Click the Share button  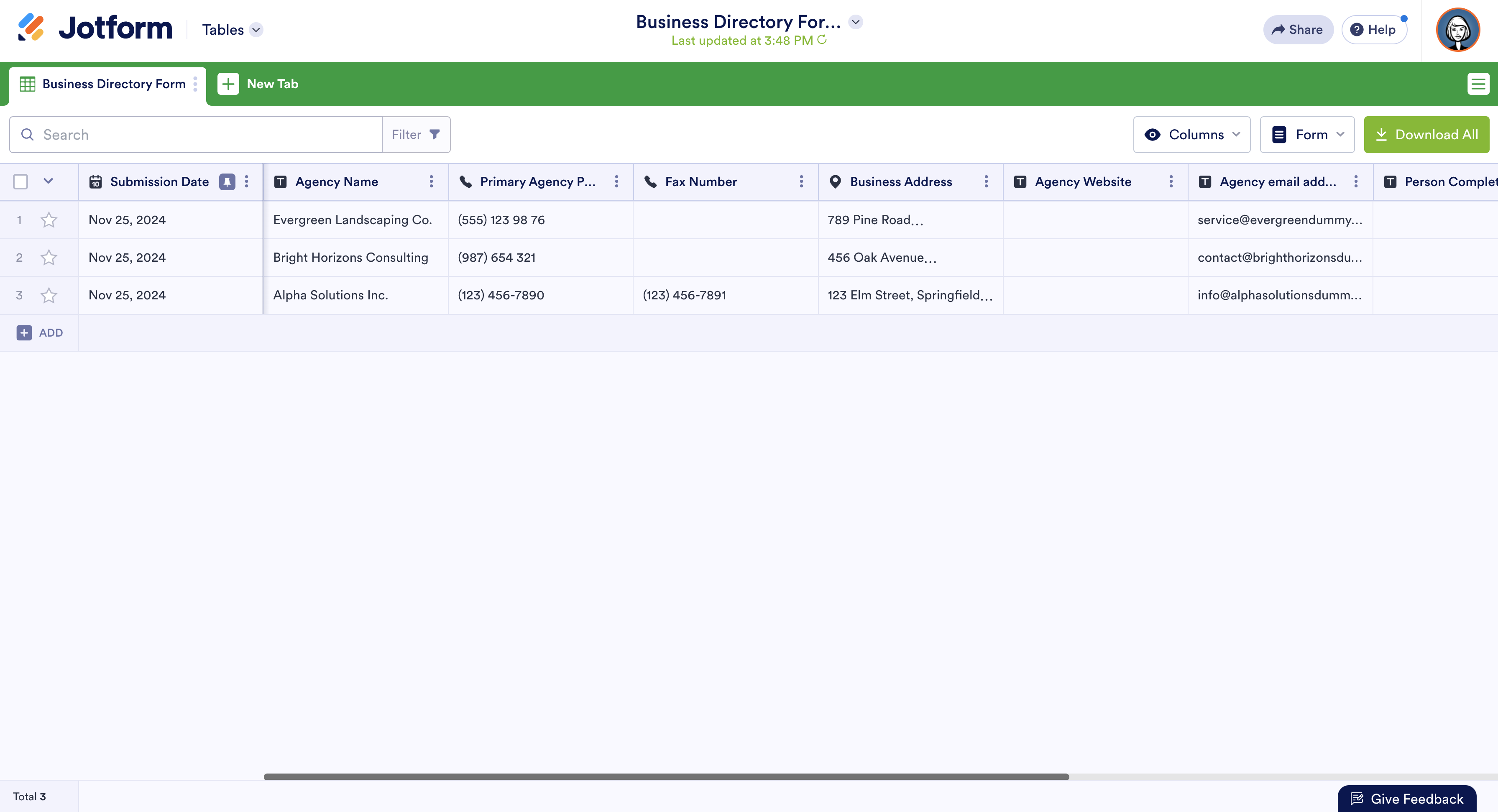[1297, 30]
